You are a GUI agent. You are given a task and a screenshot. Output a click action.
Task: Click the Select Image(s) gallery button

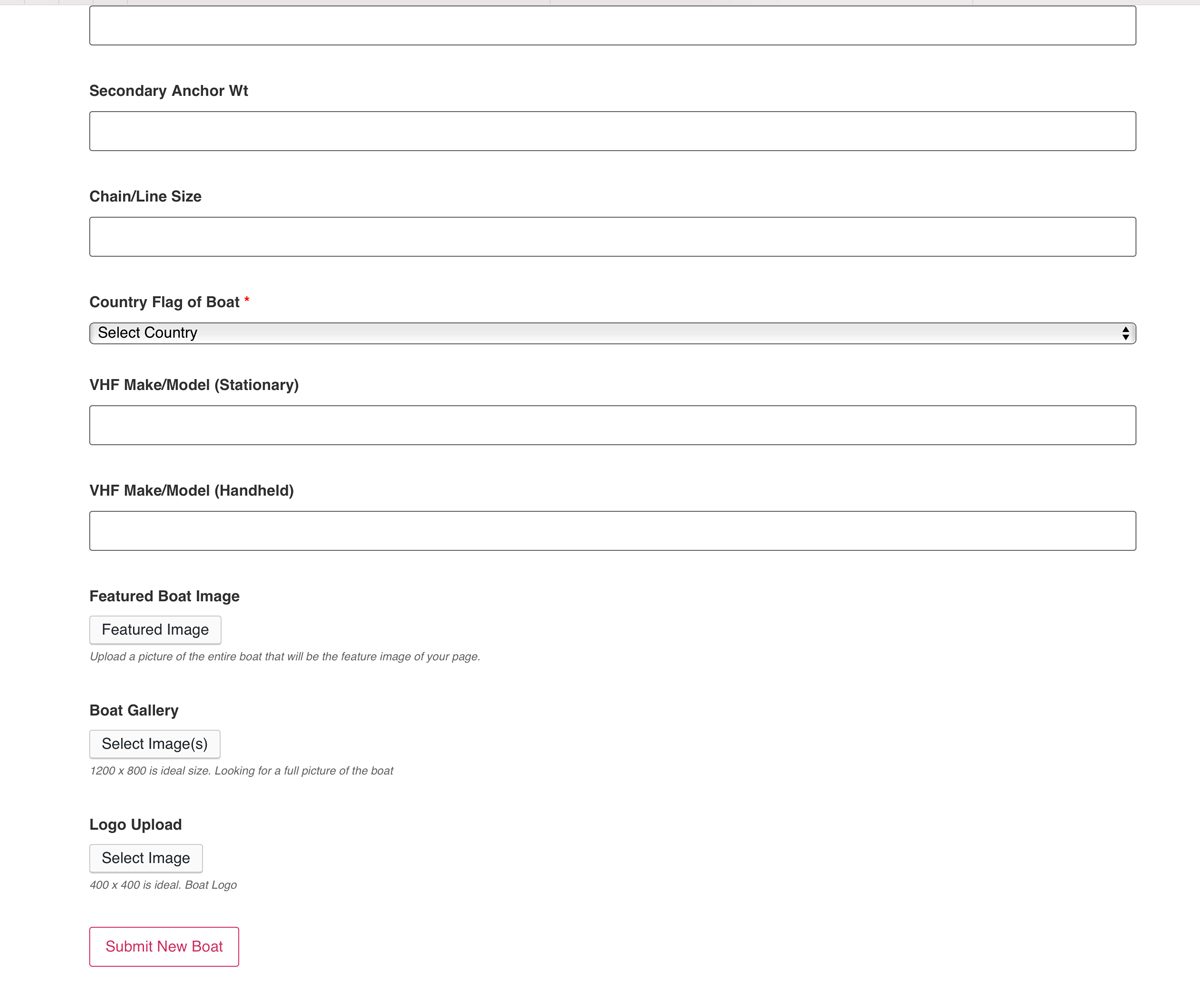[x=155, y=744]
